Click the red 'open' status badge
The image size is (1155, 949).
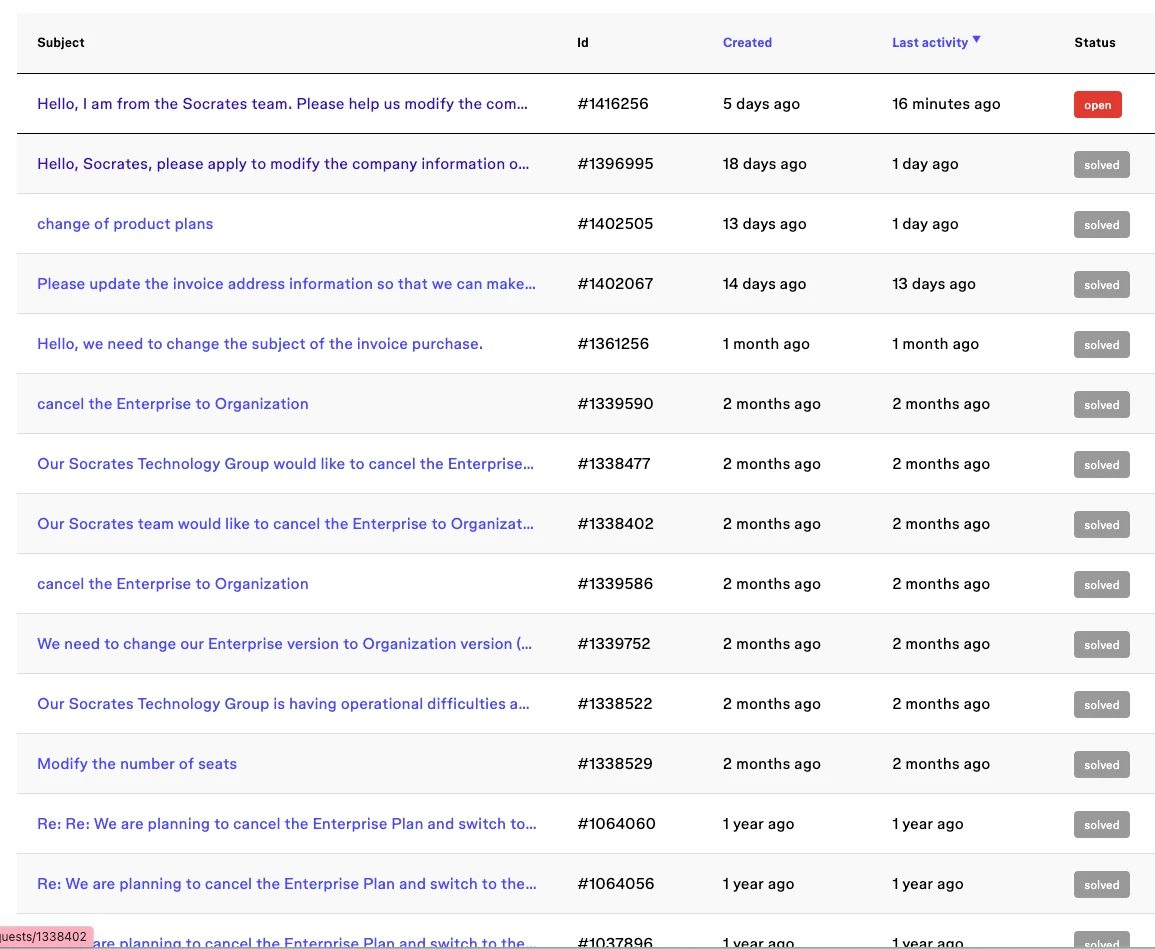click(x=1098, y=105)
